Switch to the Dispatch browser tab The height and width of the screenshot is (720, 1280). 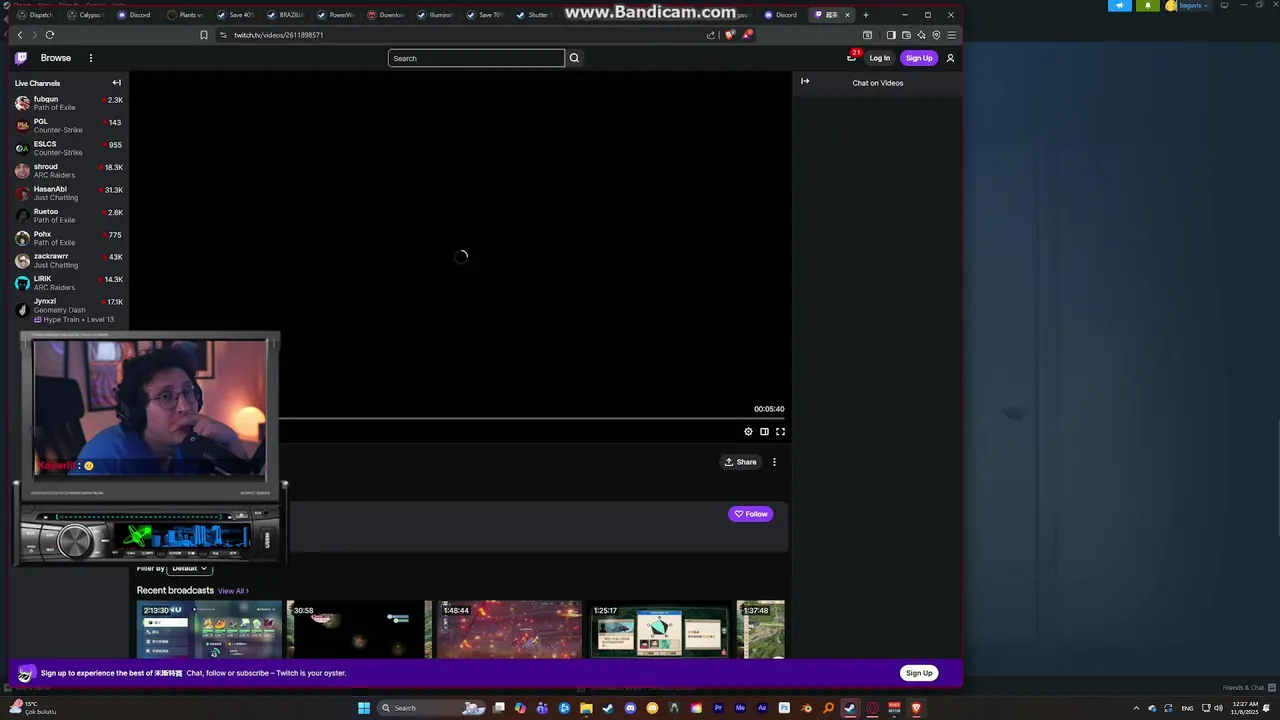[35, 15]
